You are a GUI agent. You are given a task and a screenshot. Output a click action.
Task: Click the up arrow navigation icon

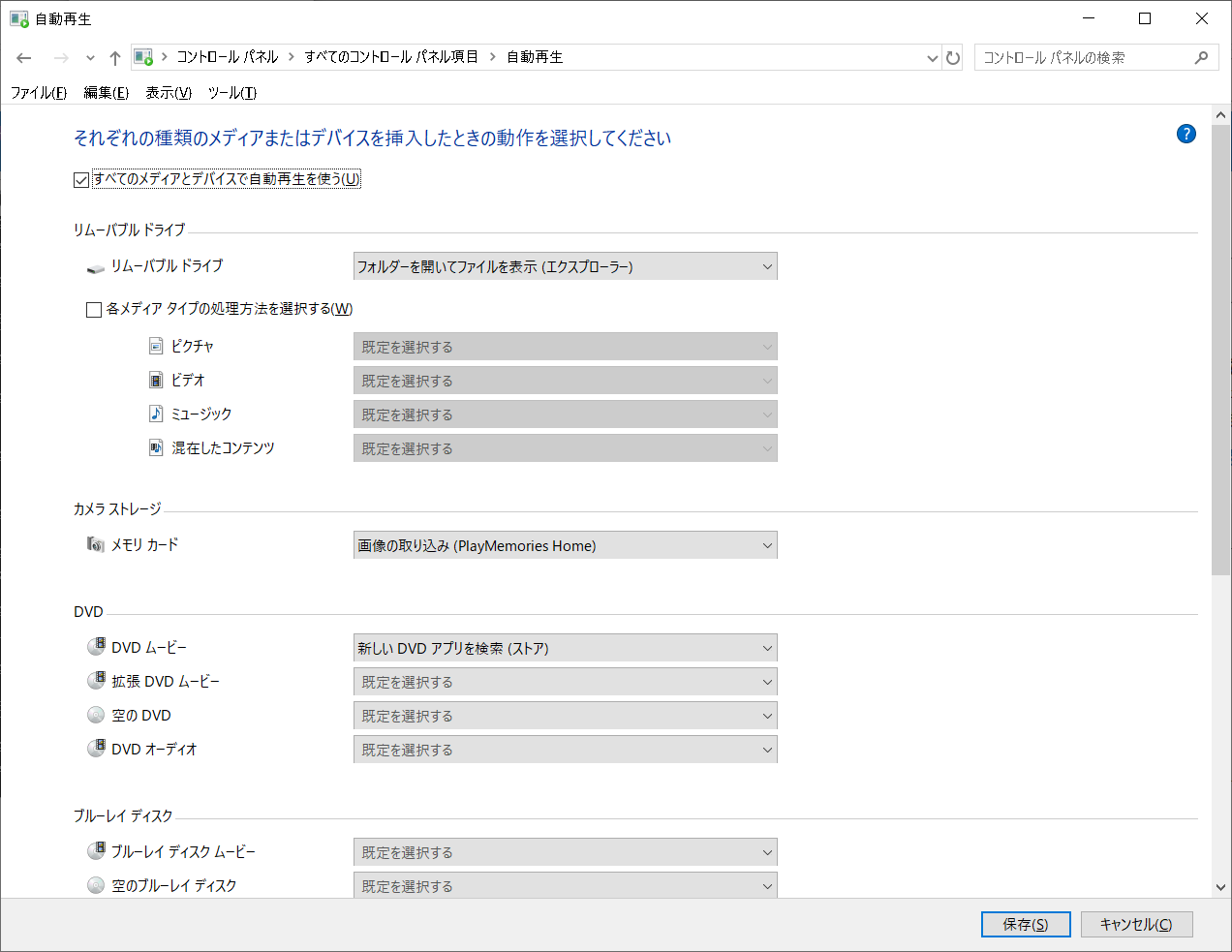pyautogui.click(x=115, y=58)
